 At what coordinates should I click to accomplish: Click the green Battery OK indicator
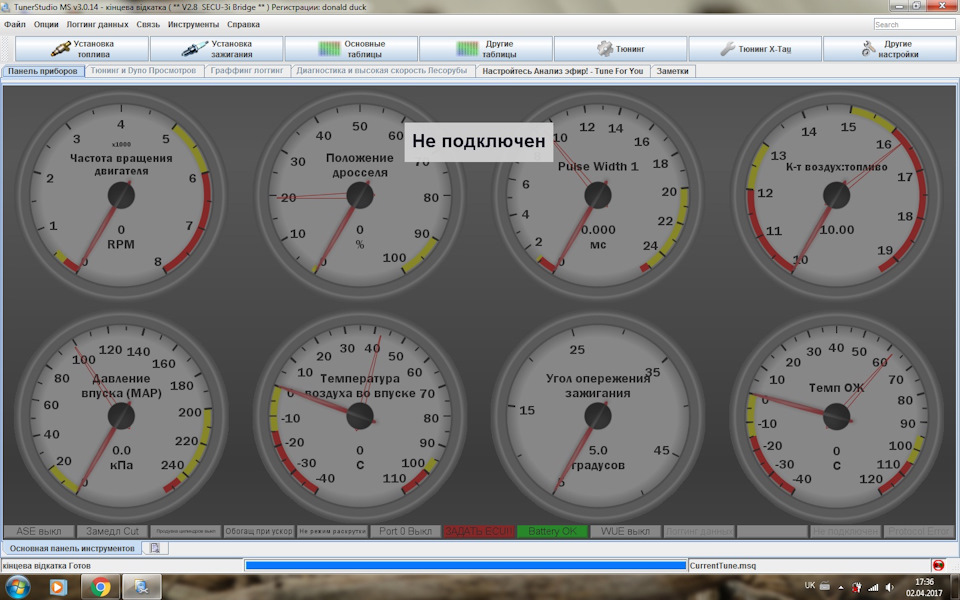552,531
